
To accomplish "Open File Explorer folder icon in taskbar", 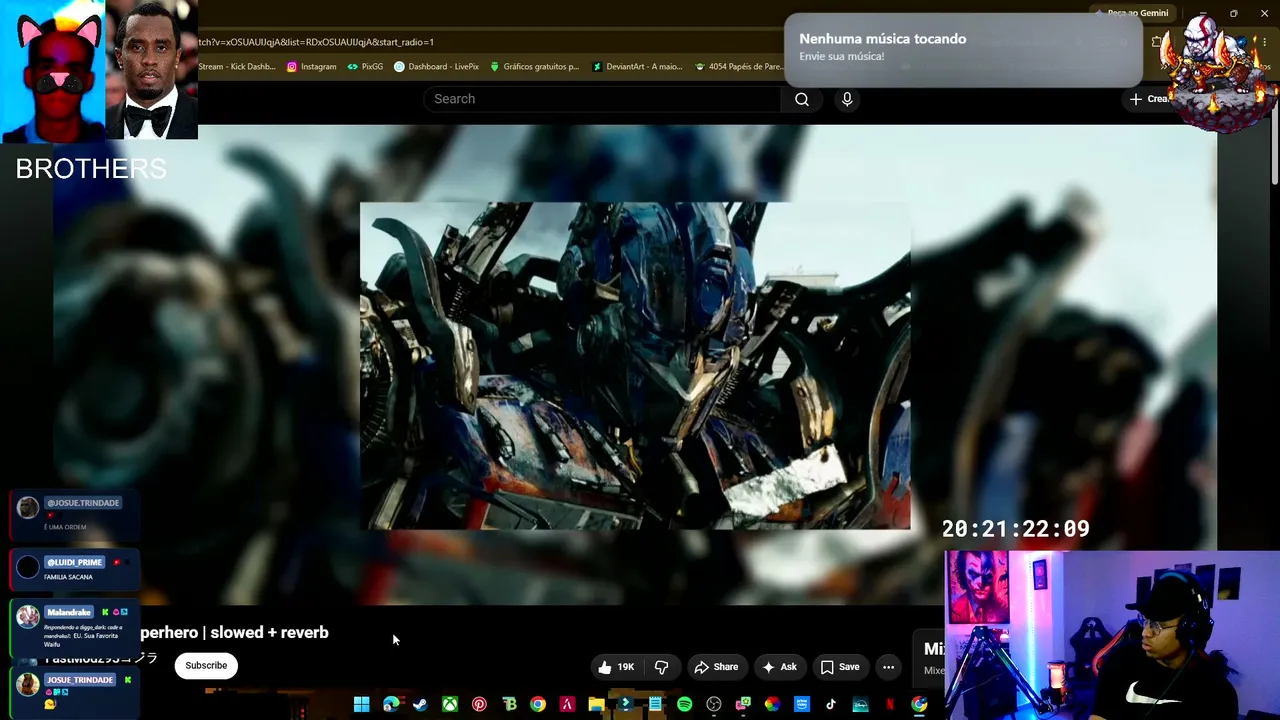I will tap(596, 704).
